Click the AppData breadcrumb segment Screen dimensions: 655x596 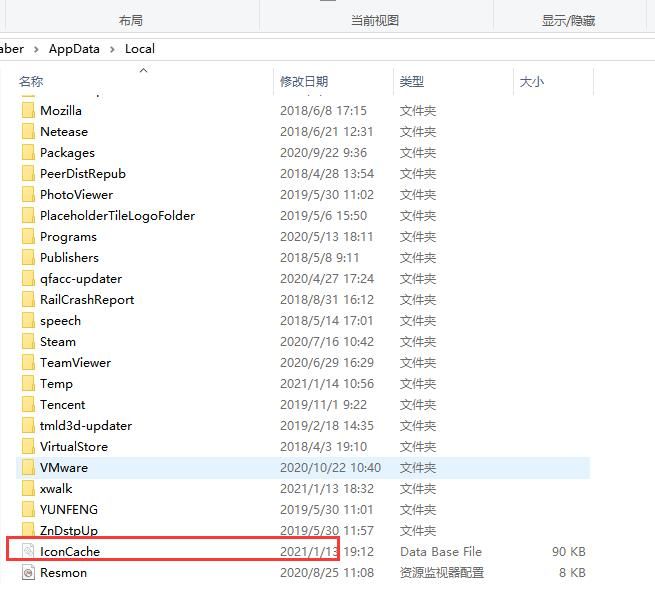coord(74,49)
